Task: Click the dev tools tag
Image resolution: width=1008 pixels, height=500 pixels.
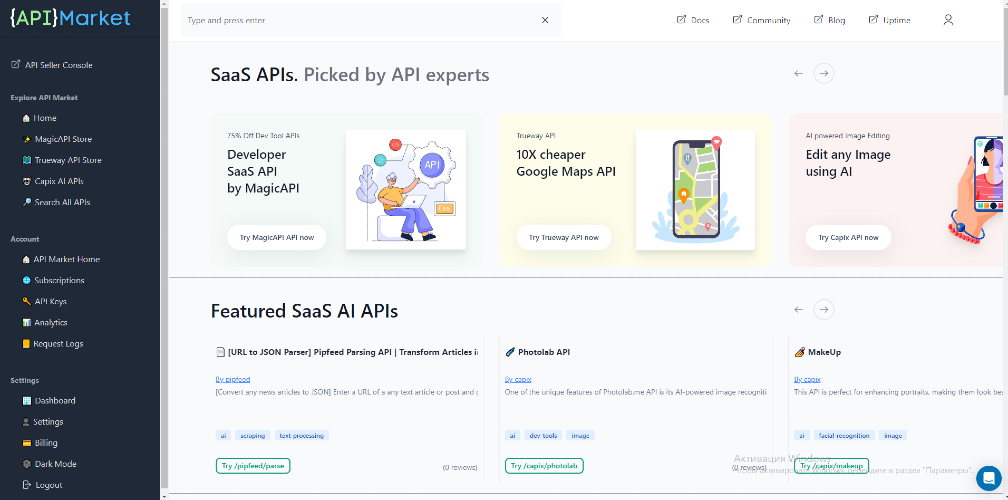Action: click(543, 436)
